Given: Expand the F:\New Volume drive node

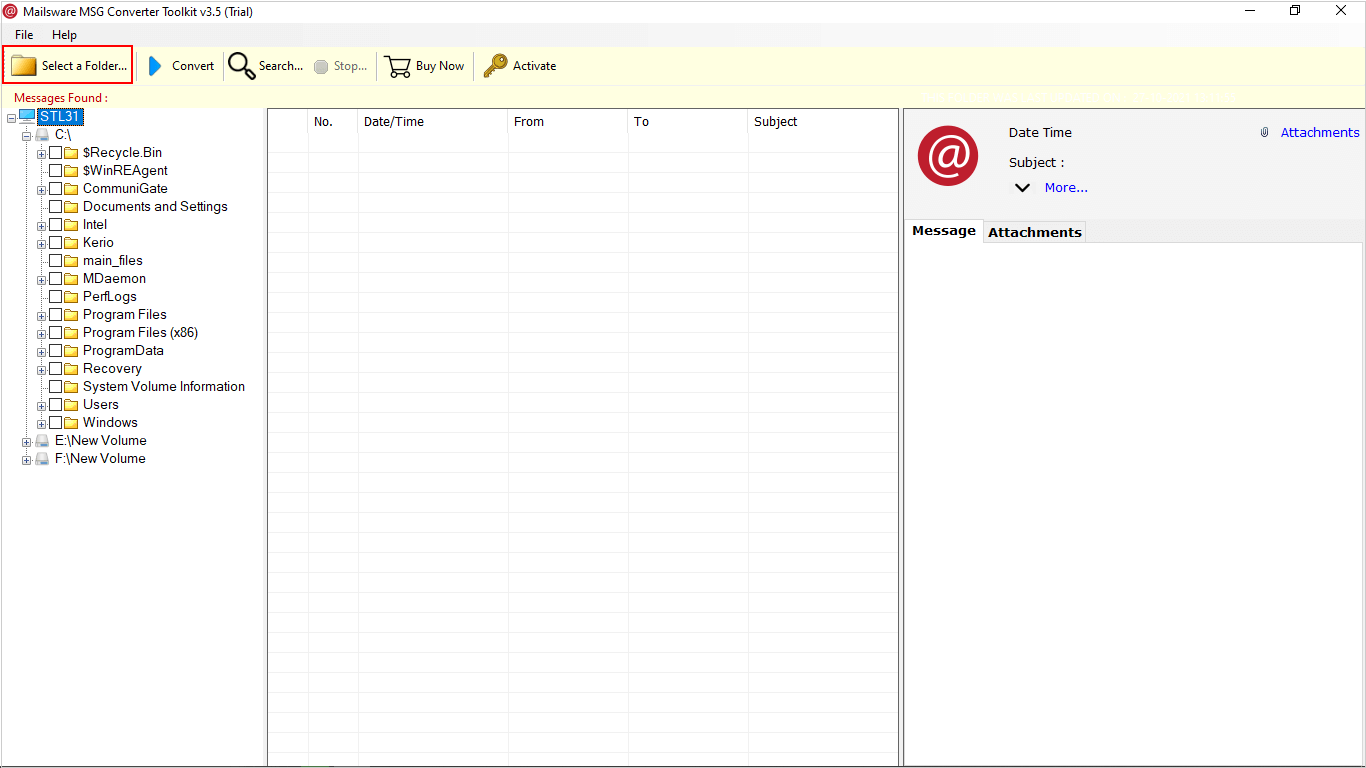Looking at the screenshot, I should (27, 460).
